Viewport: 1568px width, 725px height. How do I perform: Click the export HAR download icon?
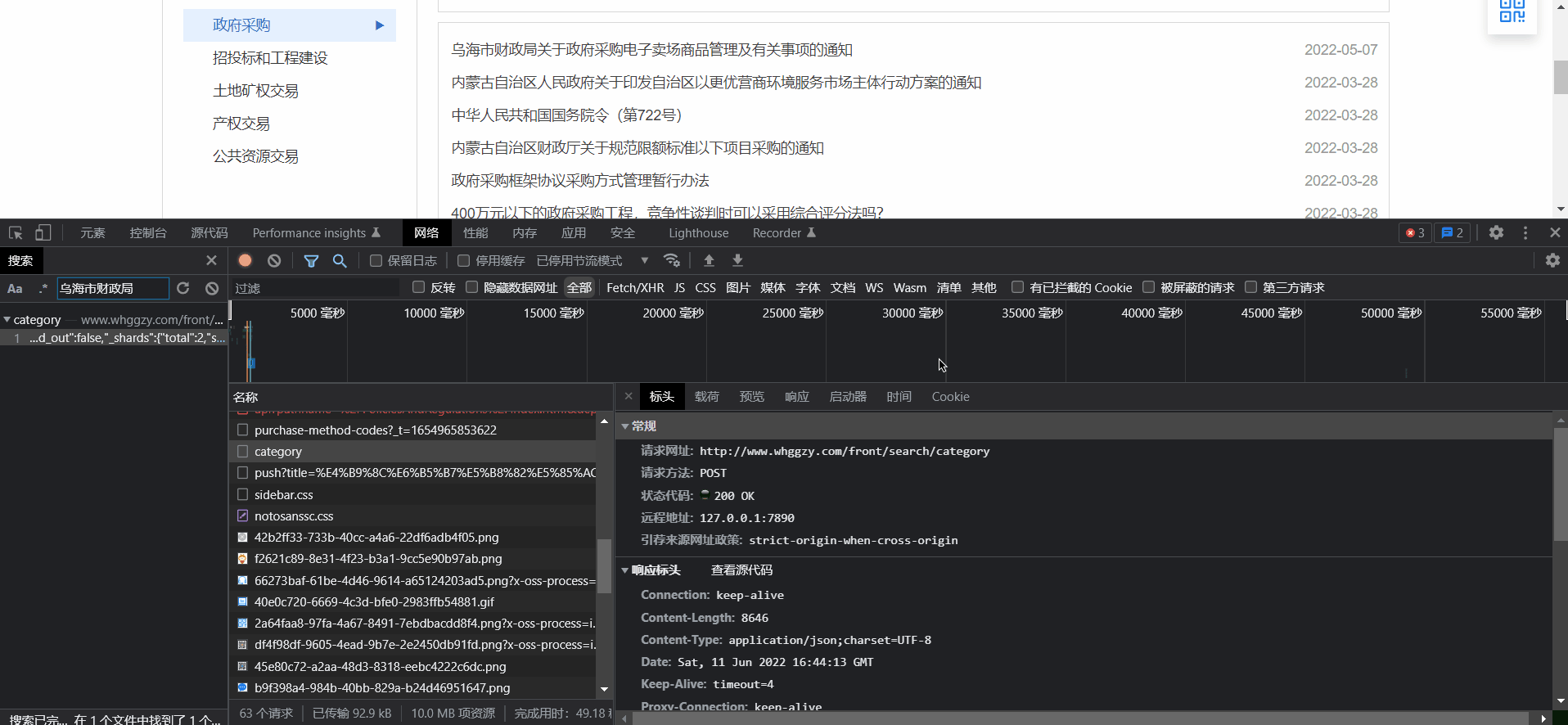tap(737, 260)
